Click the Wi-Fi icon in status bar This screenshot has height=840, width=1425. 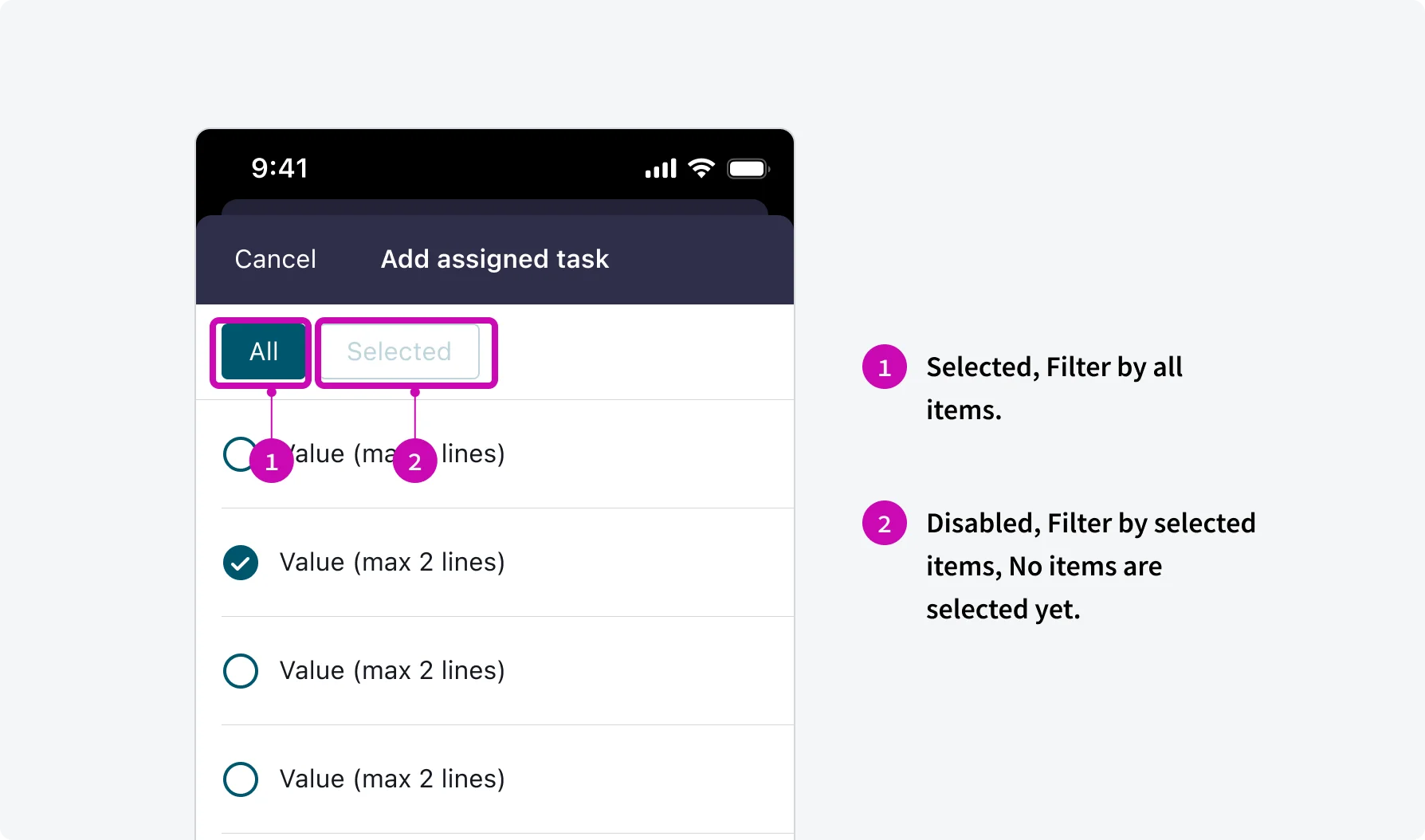point(701,168)
